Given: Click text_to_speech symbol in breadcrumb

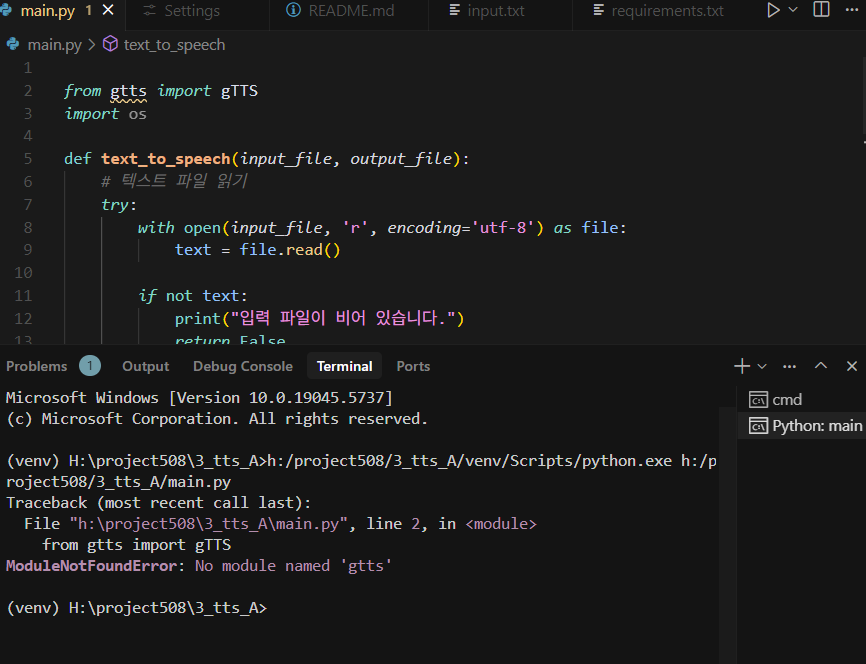Looking at the screenshot, I should pos(174,45).
